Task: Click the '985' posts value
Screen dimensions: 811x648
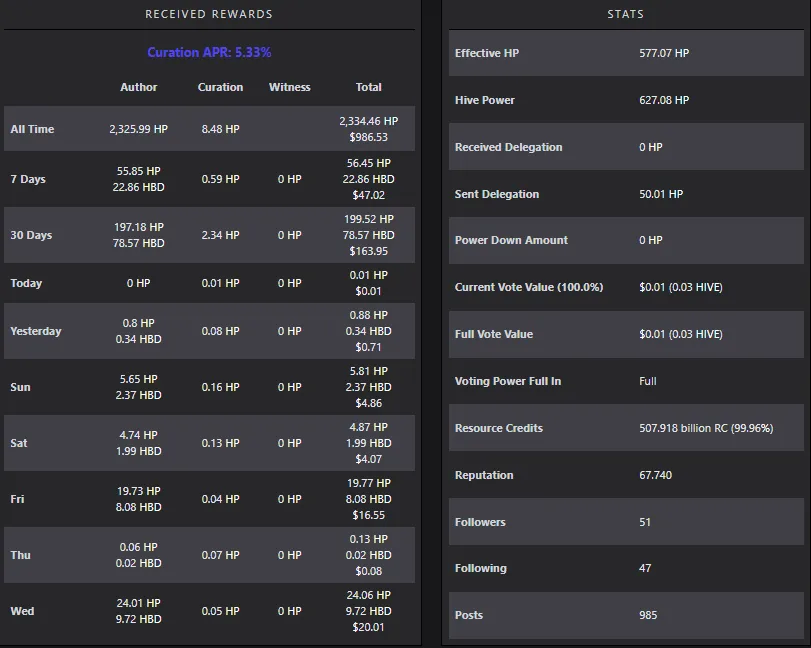Action: [x=648, y=615]
